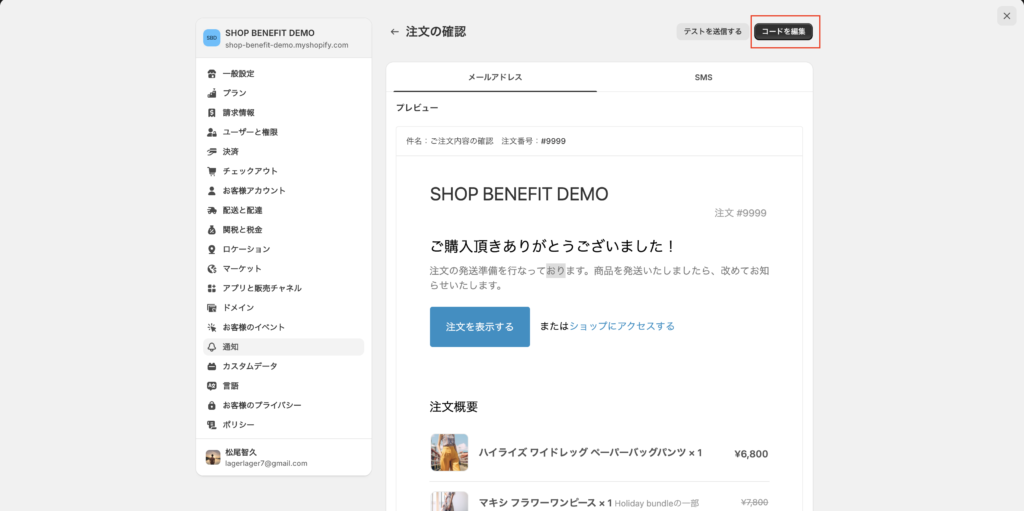Open the チェックアウト settings page
1024x511 pixels.
click(283, 171)
